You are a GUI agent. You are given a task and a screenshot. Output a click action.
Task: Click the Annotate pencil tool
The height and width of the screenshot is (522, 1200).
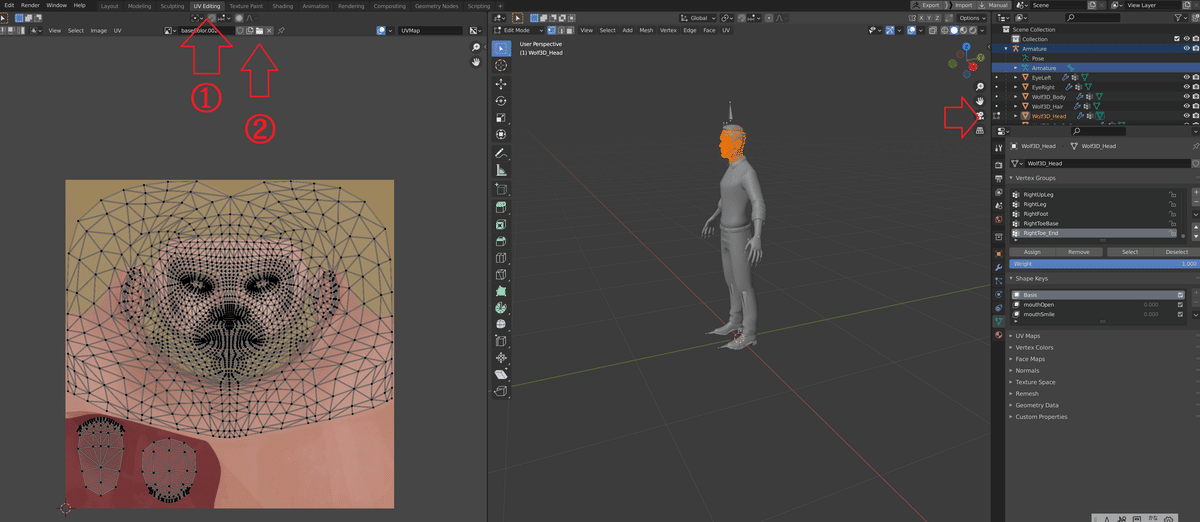[x=501, y=153]
